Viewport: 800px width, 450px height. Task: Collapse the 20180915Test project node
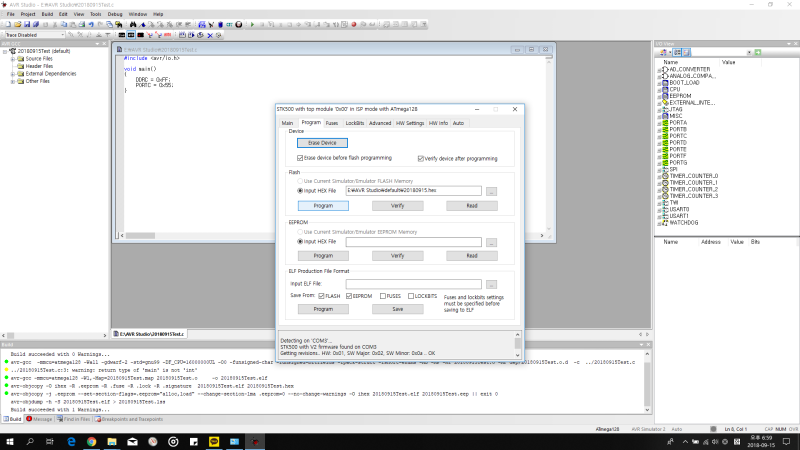tap(5, 52)
